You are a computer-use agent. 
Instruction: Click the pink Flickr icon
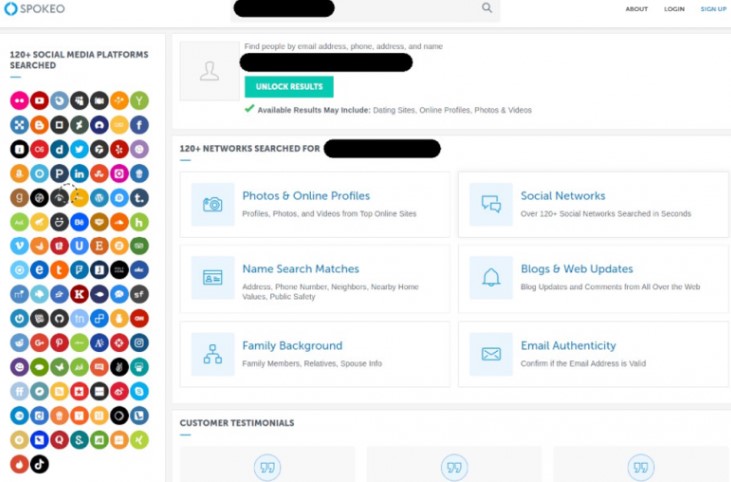click(x=19, y=101)
